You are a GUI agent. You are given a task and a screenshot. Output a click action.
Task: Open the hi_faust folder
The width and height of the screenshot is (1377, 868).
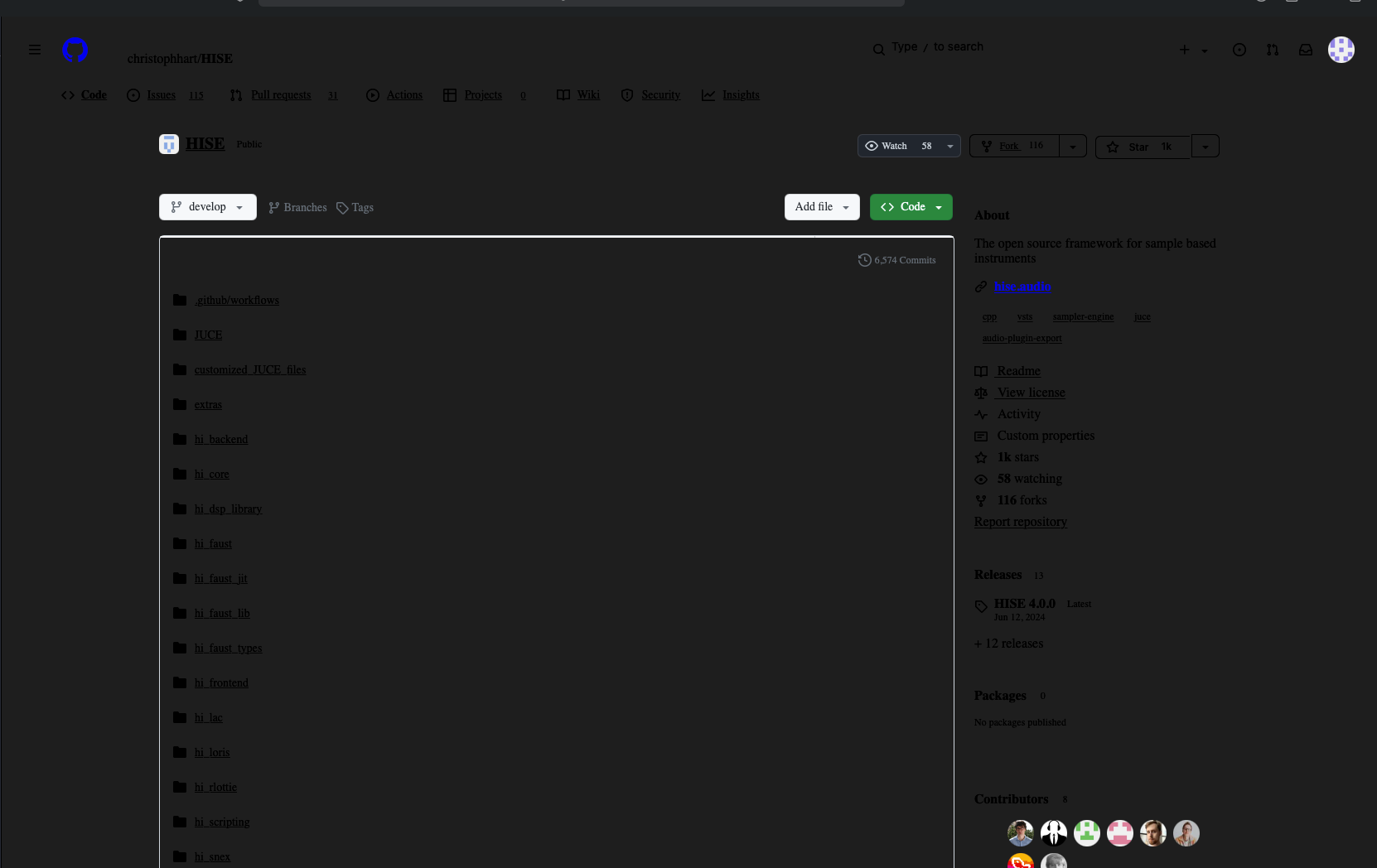tap(213, 543)
